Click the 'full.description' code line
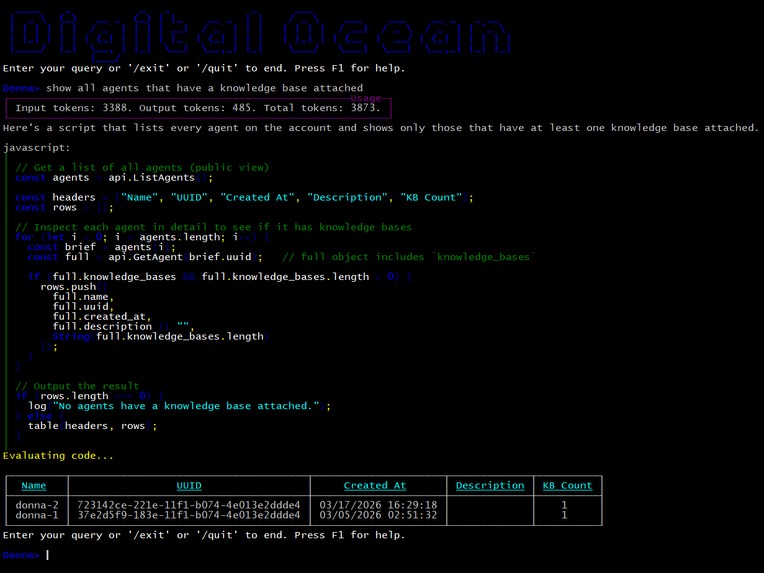This screenshot has width=764, height=573. [x=123, y=327]
